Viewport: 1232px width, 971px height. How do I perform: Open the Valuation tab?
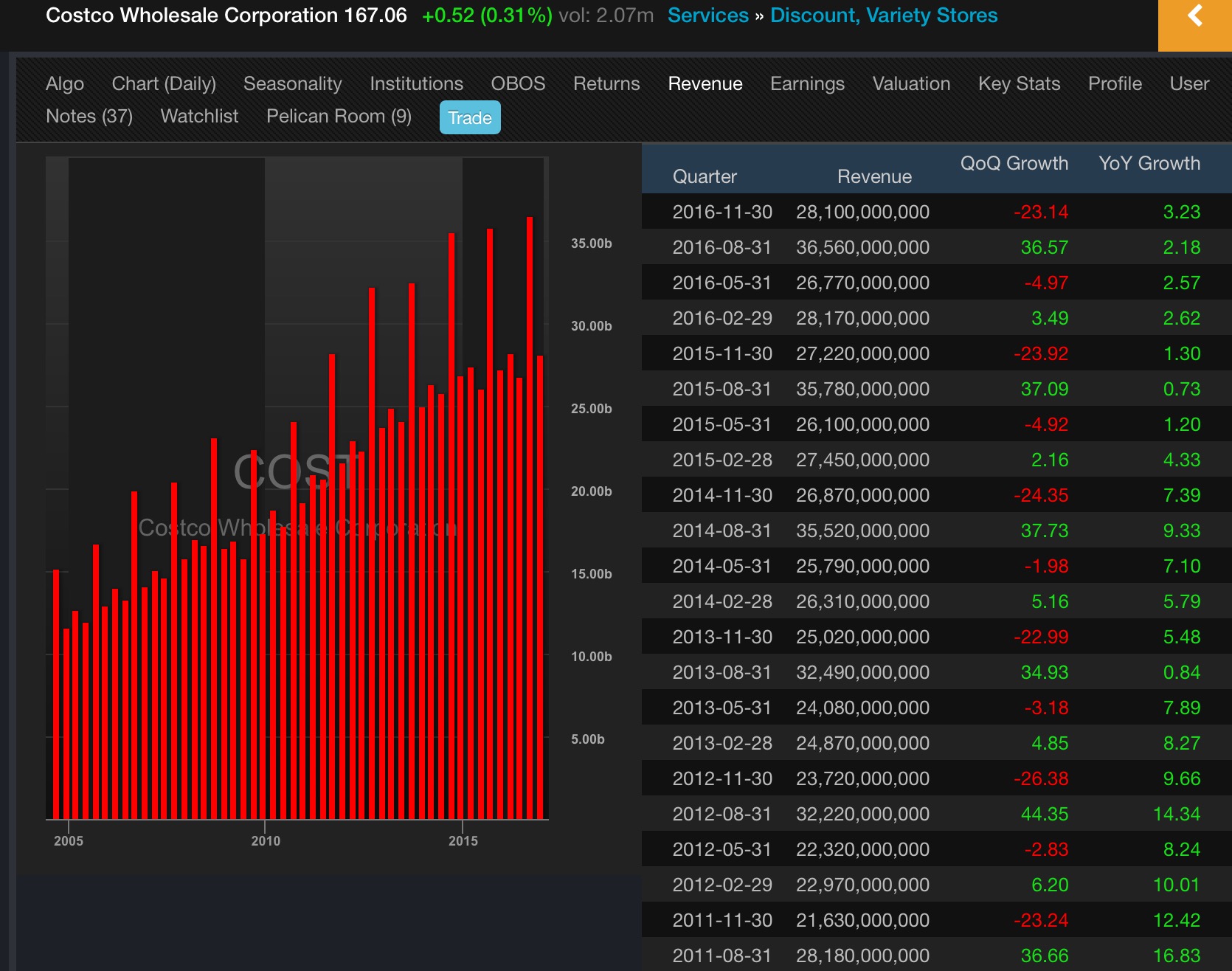click(911, 84)
